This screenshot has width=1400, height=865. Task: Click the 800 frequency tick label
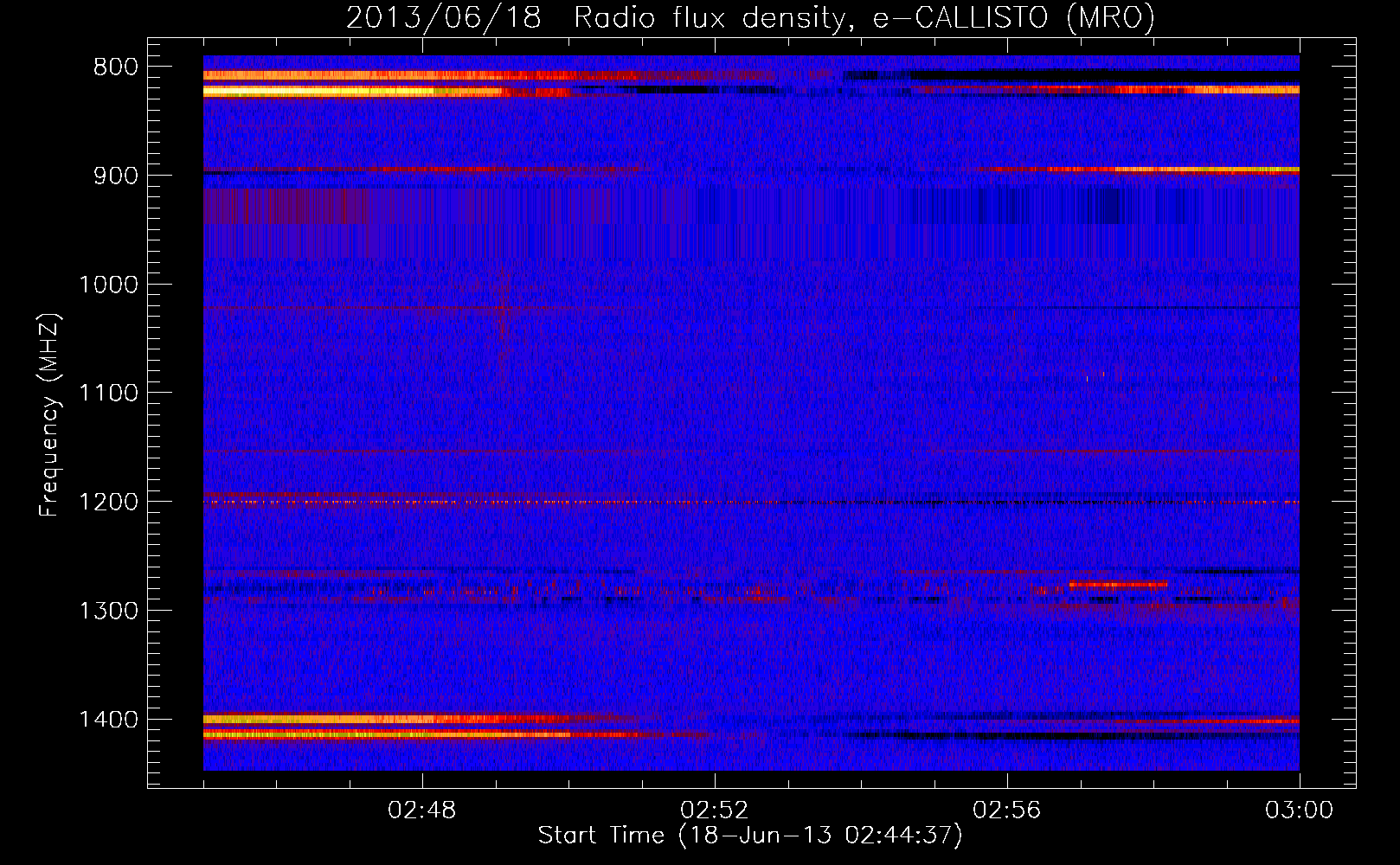[116, 67]
